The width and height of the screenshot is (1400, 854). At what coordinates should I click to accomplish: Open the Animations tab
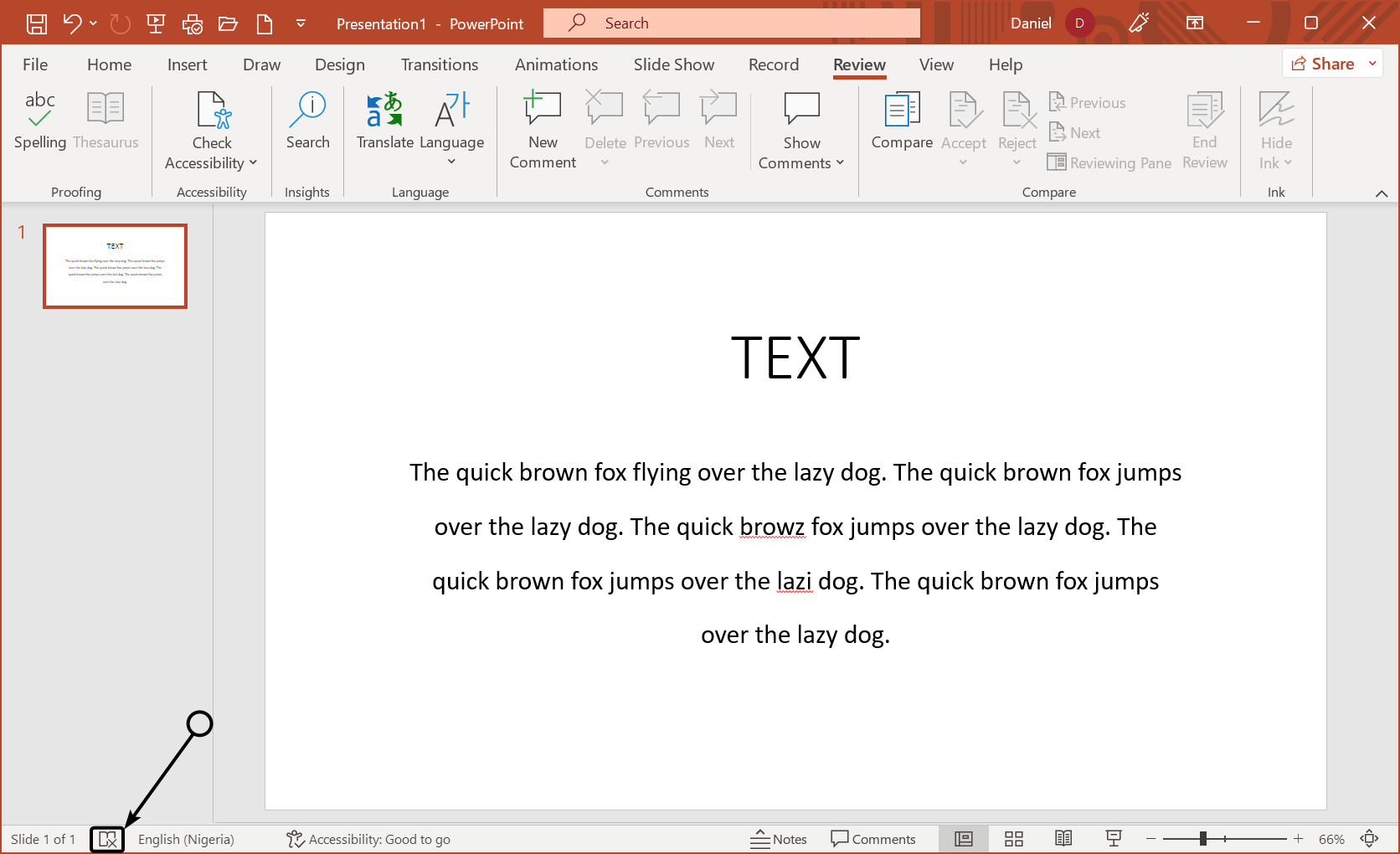click(556, 64)
